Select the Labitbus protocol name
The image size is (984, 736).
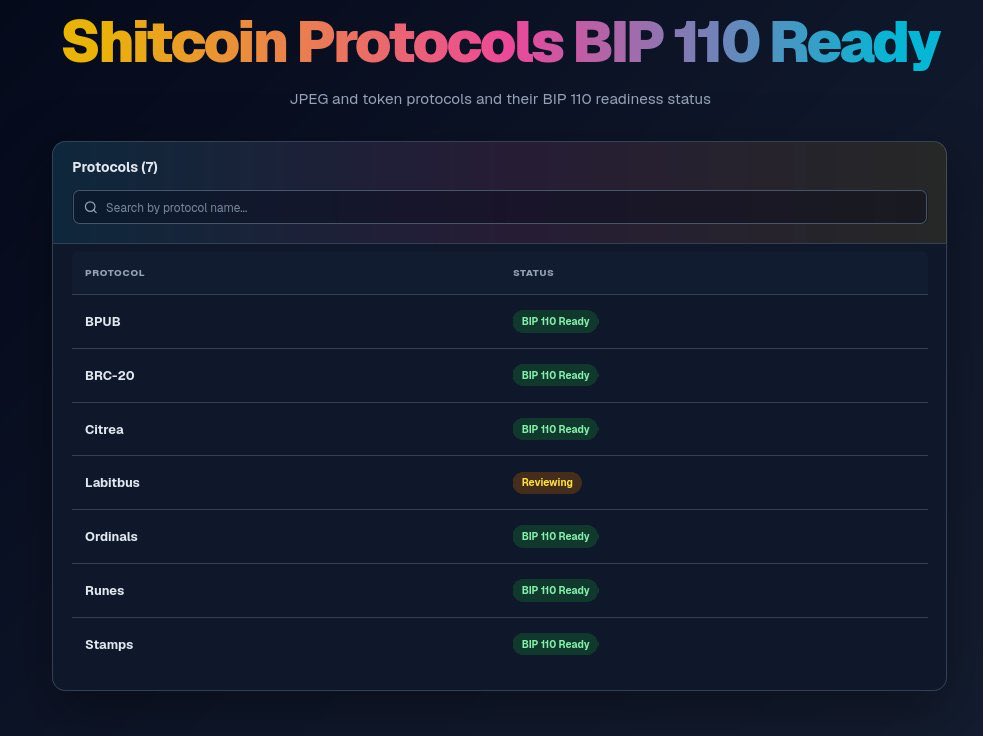click(112, 483)
